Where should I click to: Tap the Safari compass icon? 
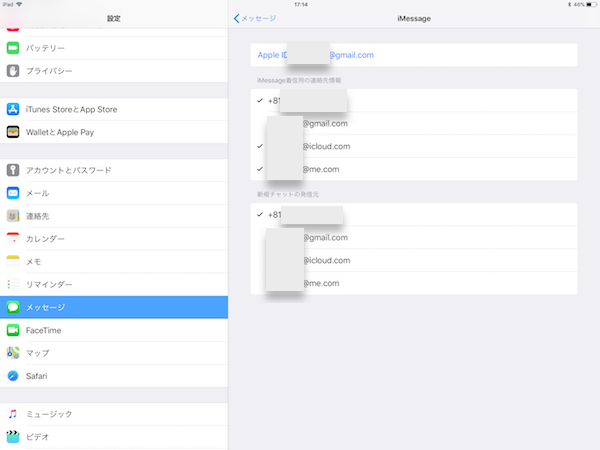[13, 376]
